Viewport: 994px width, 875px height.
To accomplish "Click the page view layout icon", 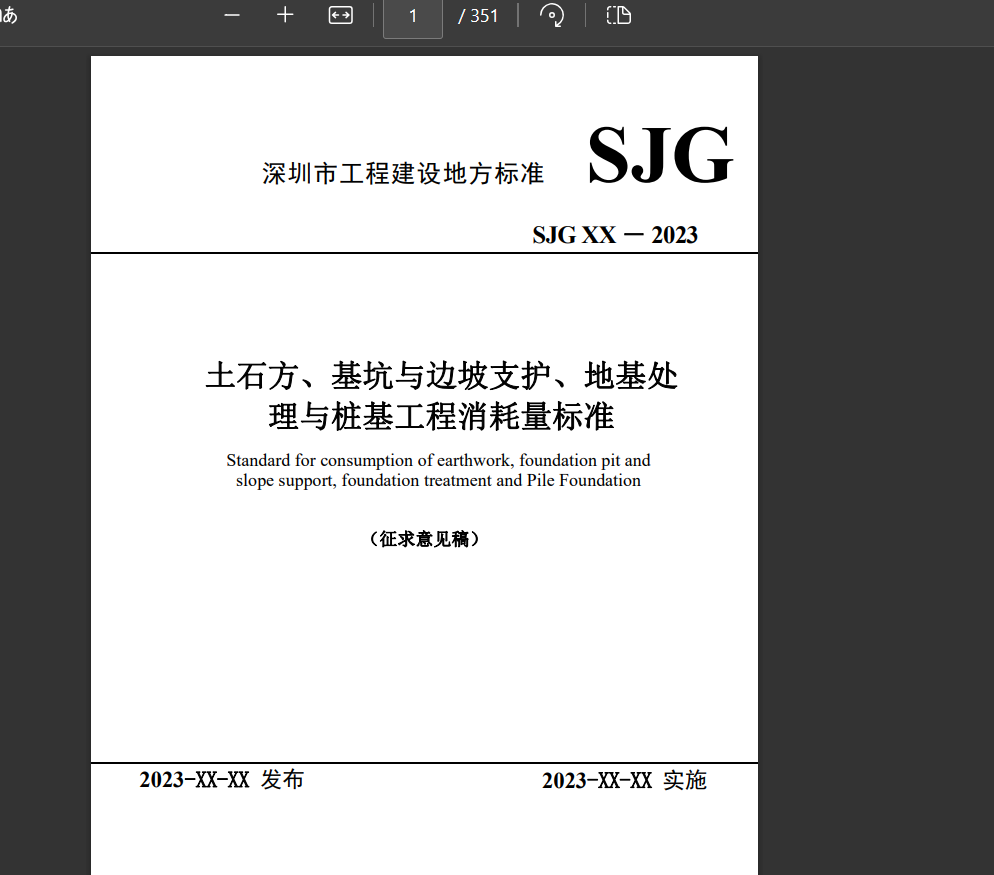I will (x=619, y=15).
